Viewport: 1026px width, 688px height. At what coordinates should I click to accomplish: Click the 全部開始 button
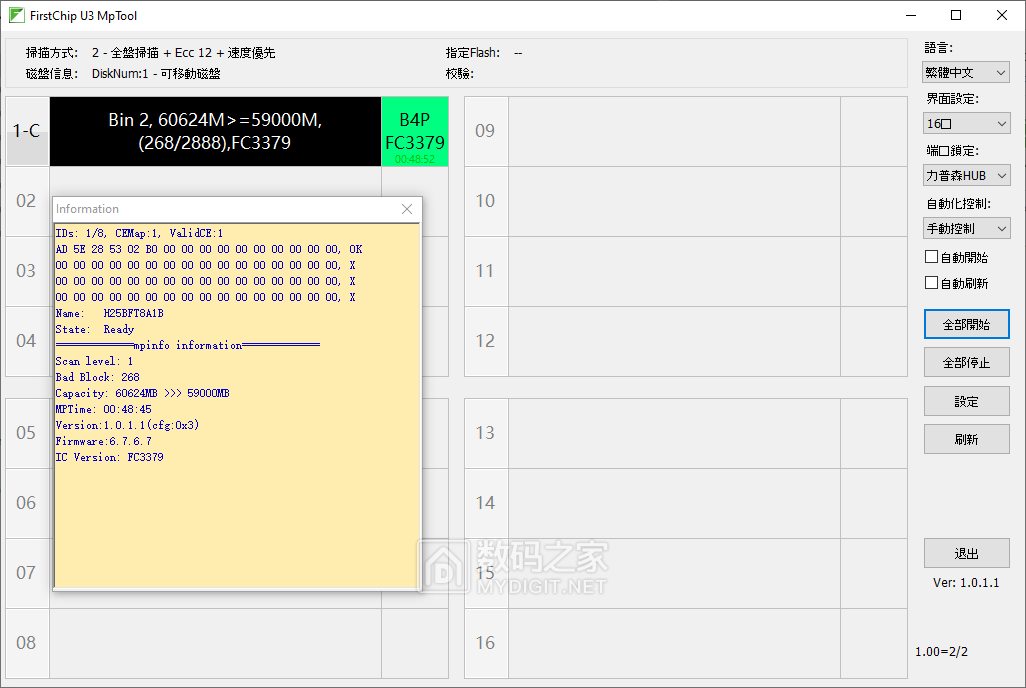[966, 324]
